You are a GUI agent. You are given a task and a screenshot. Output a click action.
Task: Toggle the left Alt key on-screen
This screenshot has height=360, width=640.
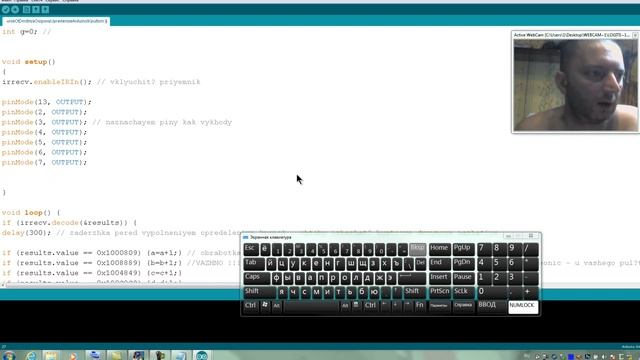(x=277, y=306)
